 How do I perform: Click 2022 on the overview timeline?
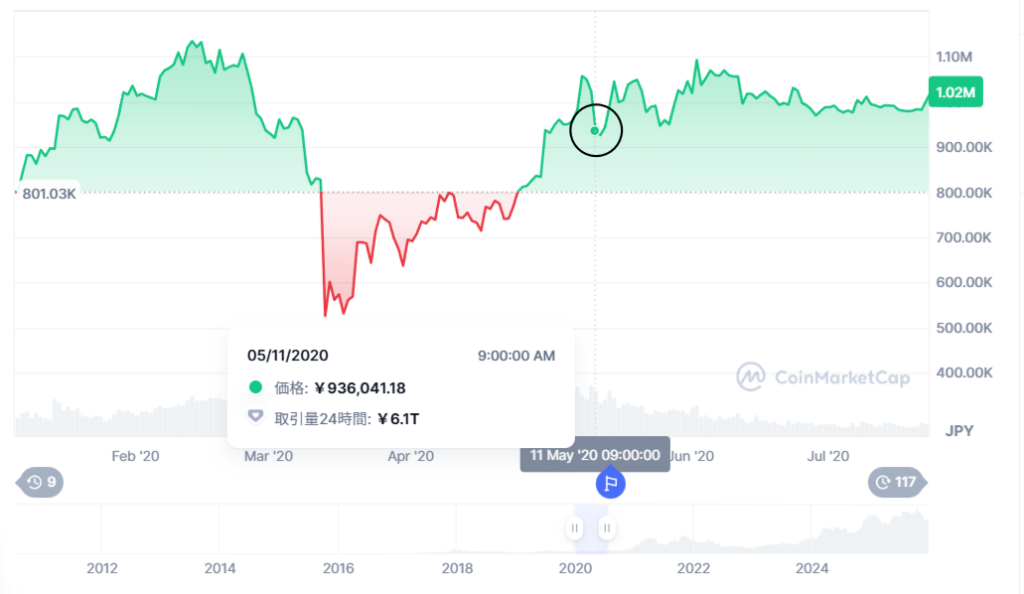click(x=693, y=569)
